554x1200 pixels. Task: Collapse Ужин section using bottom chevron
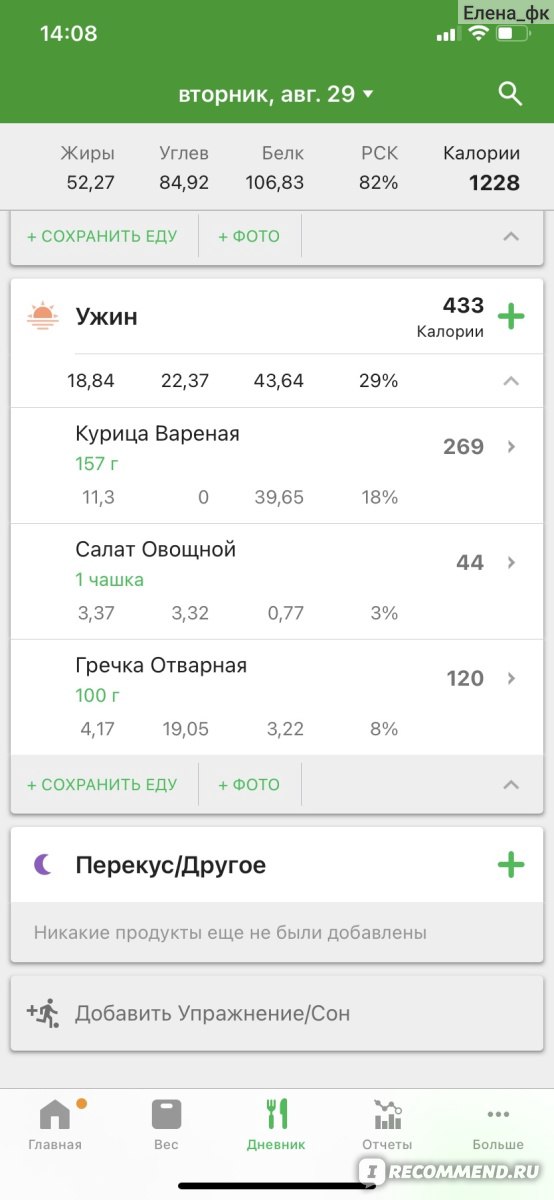click(x=511, y=785)
